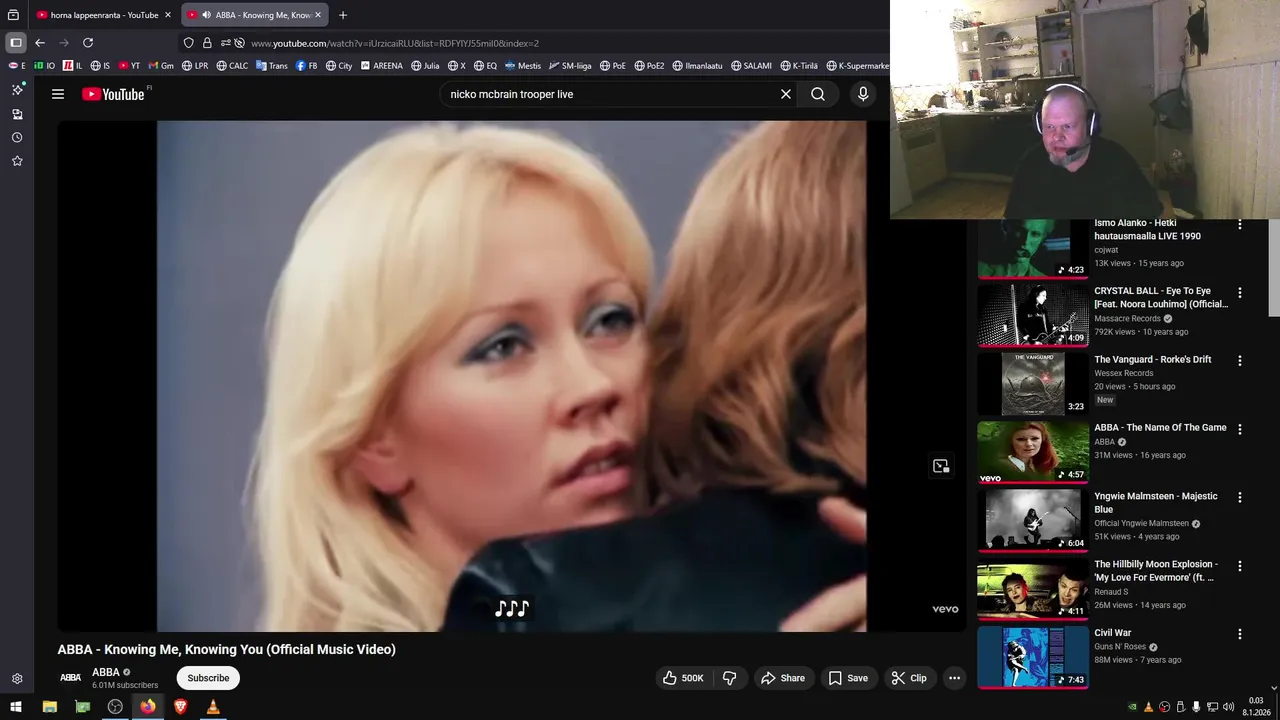
Task: Open Ismo Alanko Hetki hautausmaalla thumbnail
Action: tap(1033, 248)
